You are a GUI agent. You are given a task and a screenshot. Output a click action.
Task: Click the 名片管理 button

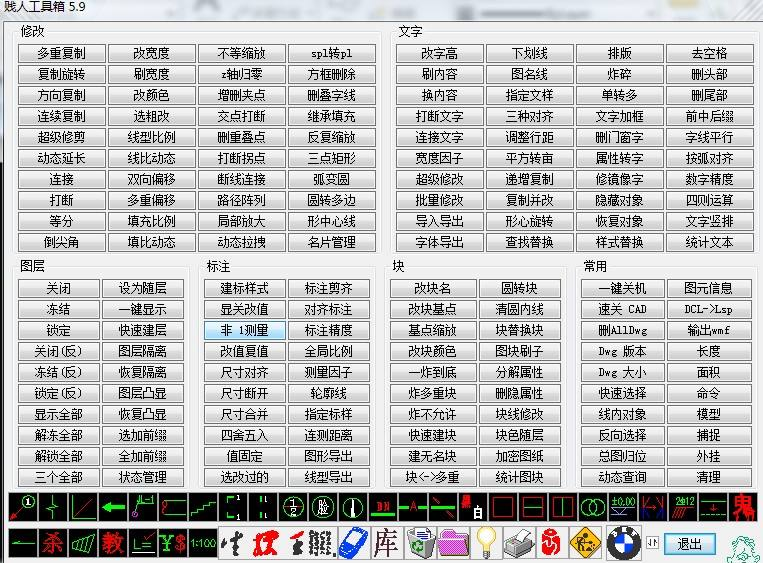coord(332,242)
